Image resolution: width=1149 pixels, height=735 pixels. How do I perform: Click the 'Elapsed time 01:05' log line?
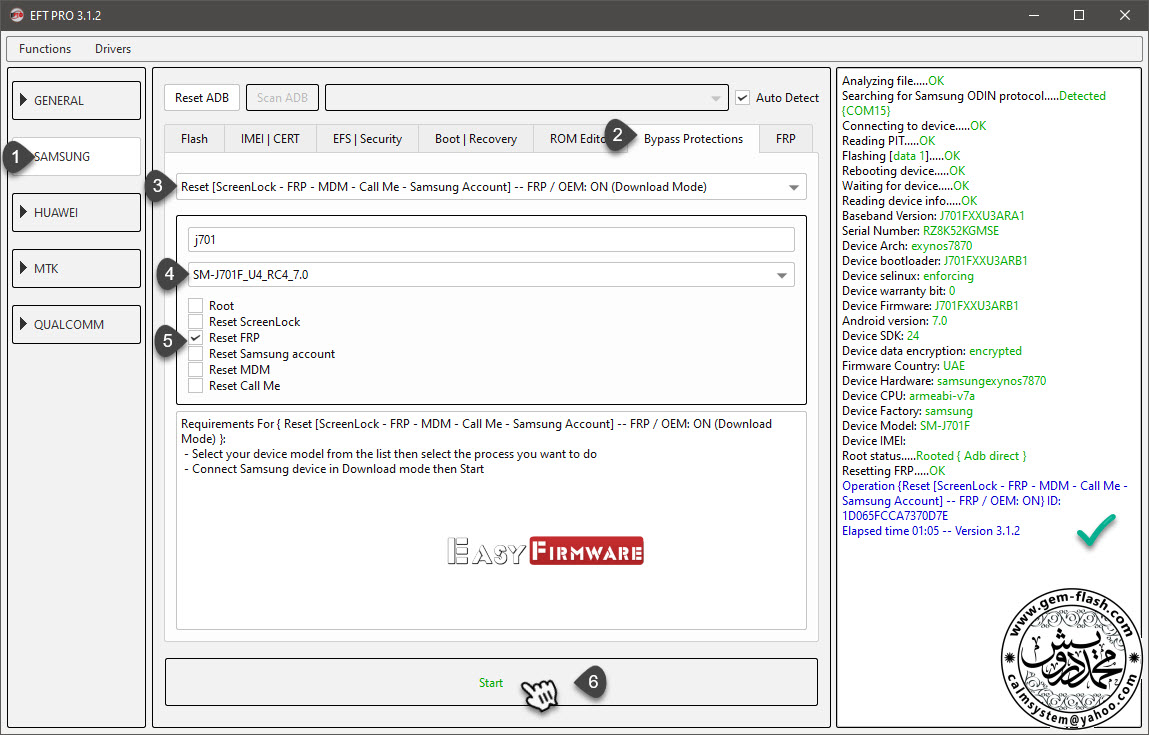tap(931, 531)
